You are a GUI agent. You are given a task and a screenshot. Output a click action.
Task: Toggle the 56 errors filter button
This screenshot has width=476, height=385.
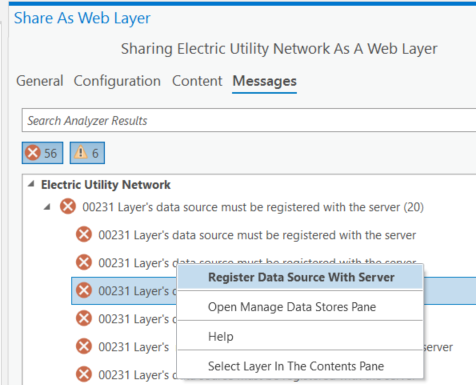coord(42,153)
